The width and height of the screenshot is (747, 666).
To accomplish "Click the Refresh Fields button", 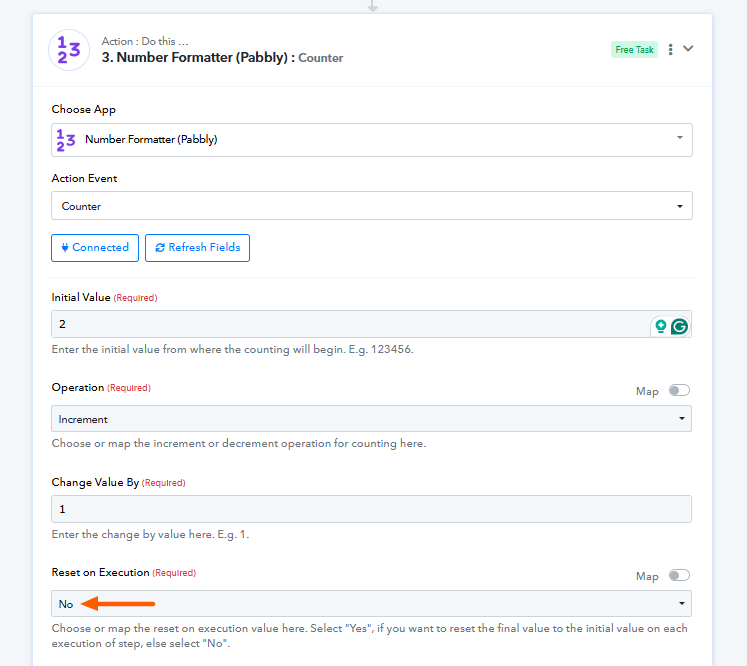I will coord(197,248).
